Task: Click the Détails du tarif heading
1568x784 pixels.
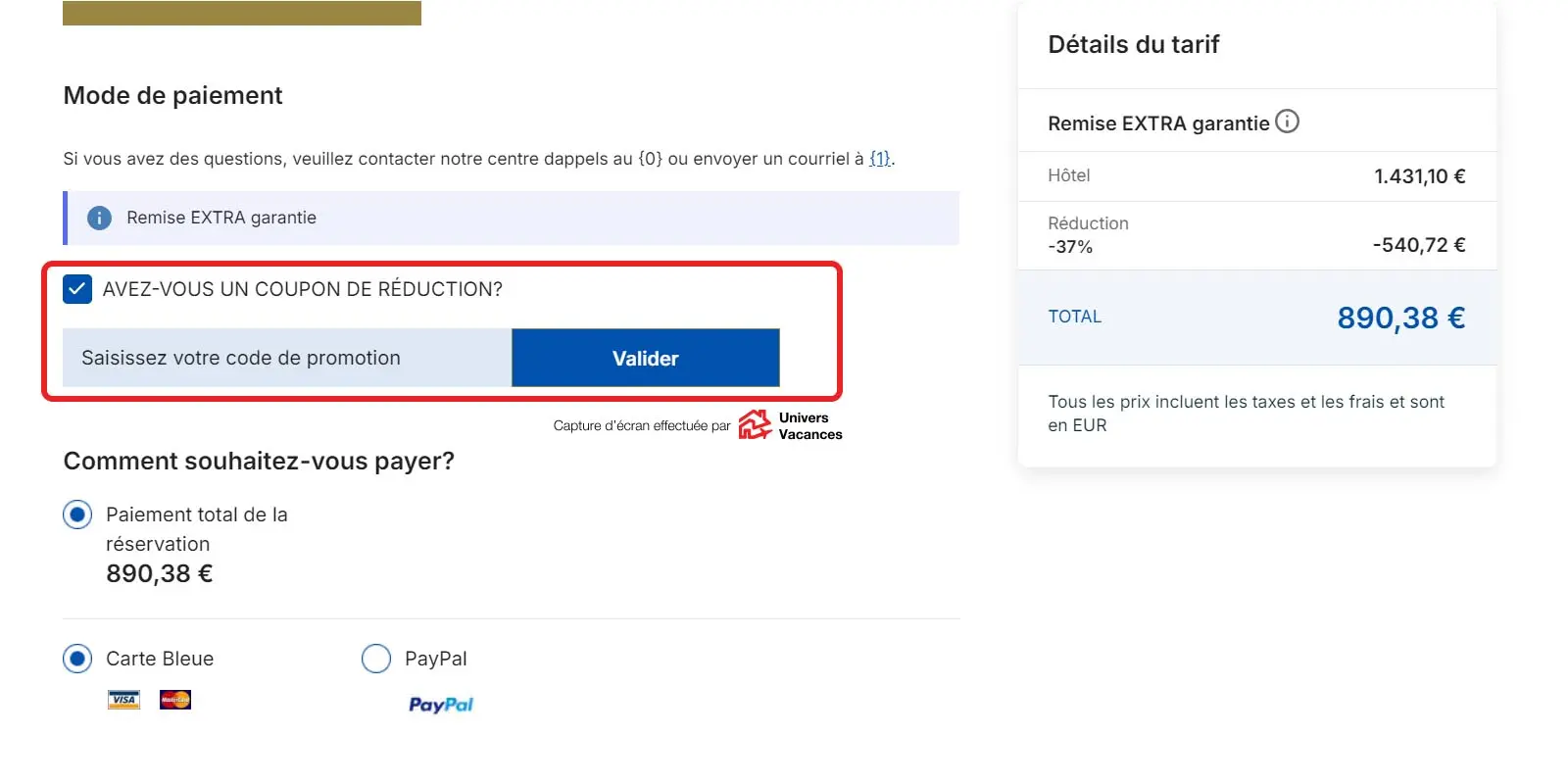Action: pyautogui.click(x=1133, y=44)
